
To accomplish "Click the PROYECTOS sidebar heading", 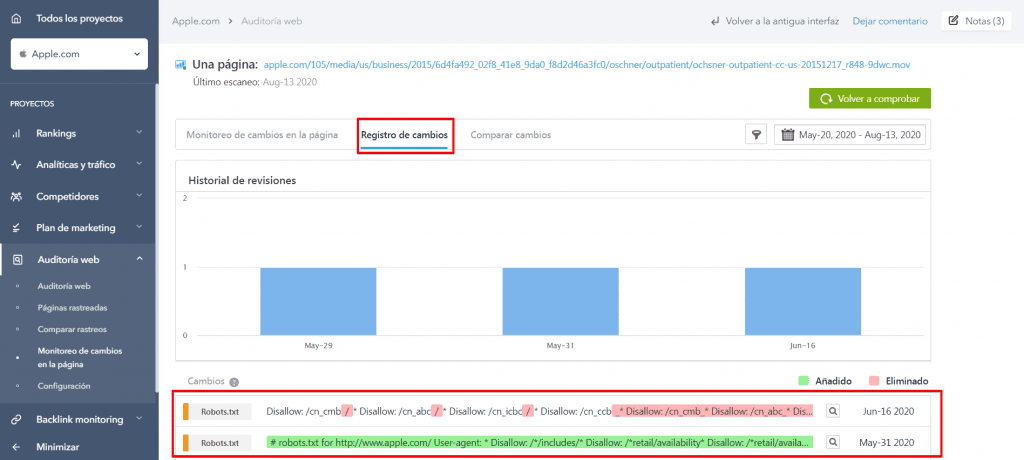I will (32, 103).
